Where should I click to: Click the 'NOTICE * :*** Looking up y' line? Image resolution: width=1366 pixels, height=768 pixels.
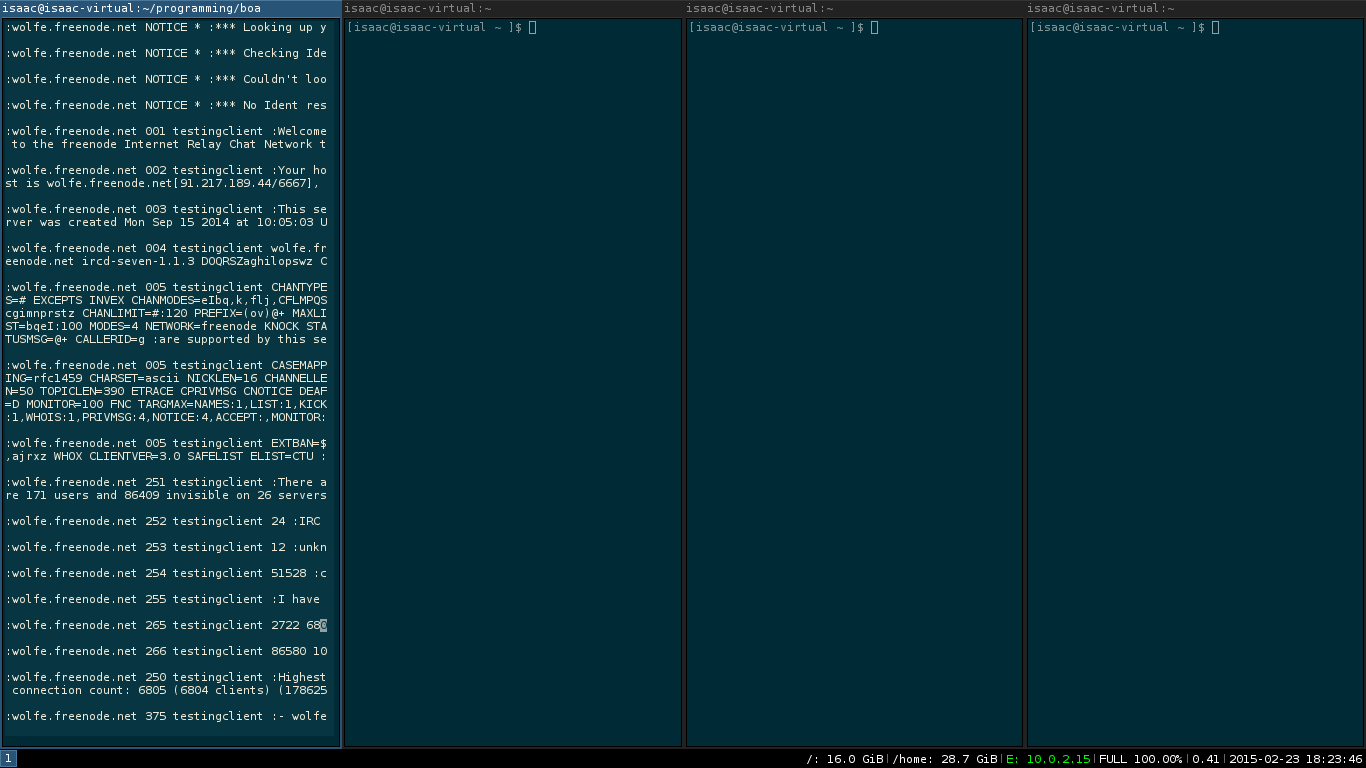click(166, 27)
